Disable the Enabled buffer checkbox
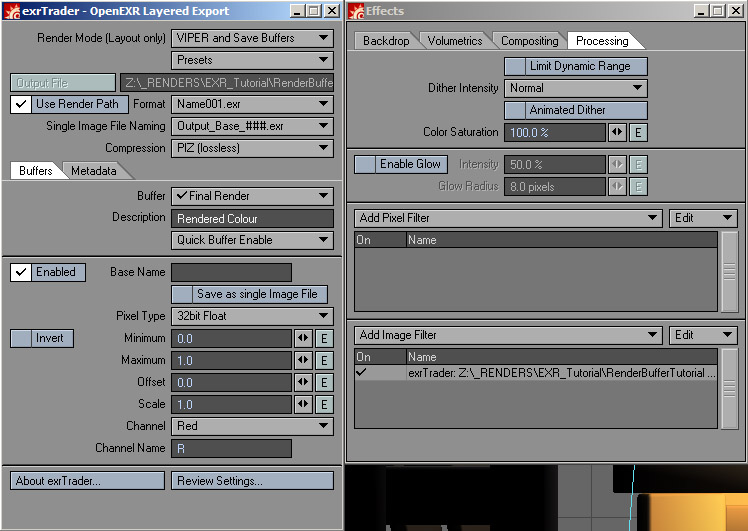 [20, 272]
